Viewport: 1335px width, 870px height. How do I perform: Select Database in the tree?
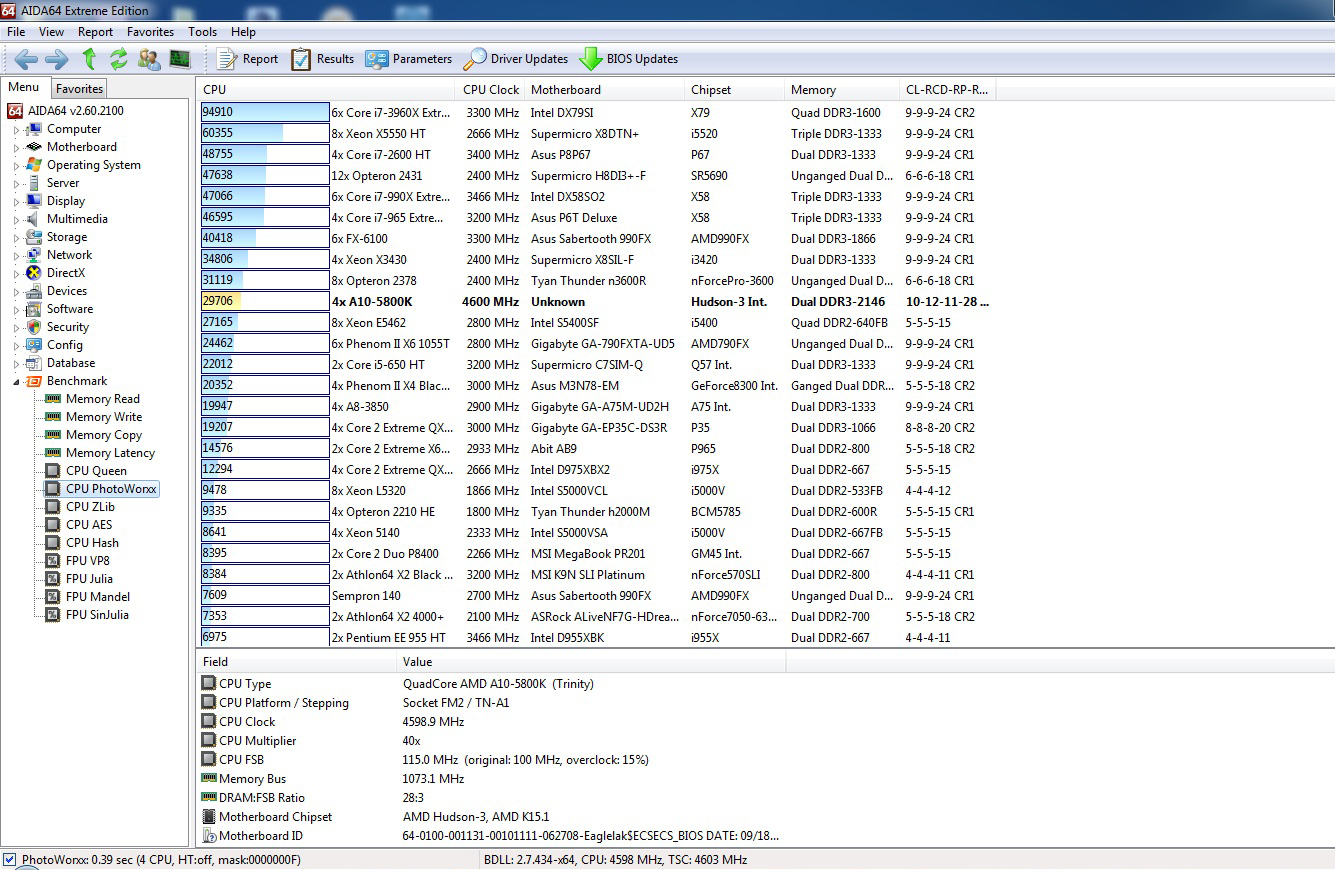coord(71,363)
